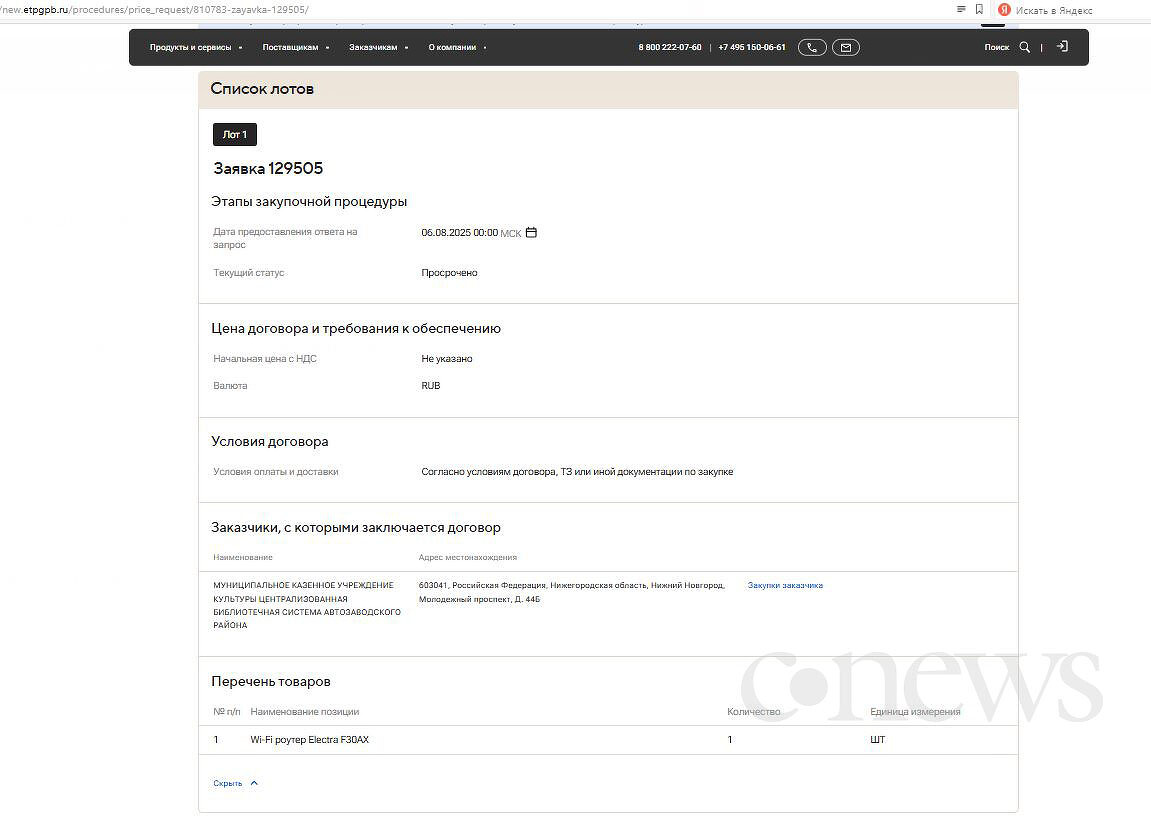
Task: Click the Поиск search label
Action: (996, 47)
